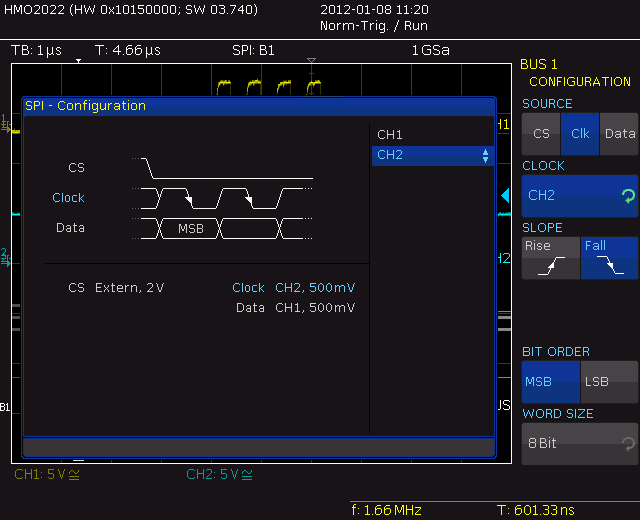Click the trigger time marker above the waveform

pyautogui.click(x=311, y=66)
